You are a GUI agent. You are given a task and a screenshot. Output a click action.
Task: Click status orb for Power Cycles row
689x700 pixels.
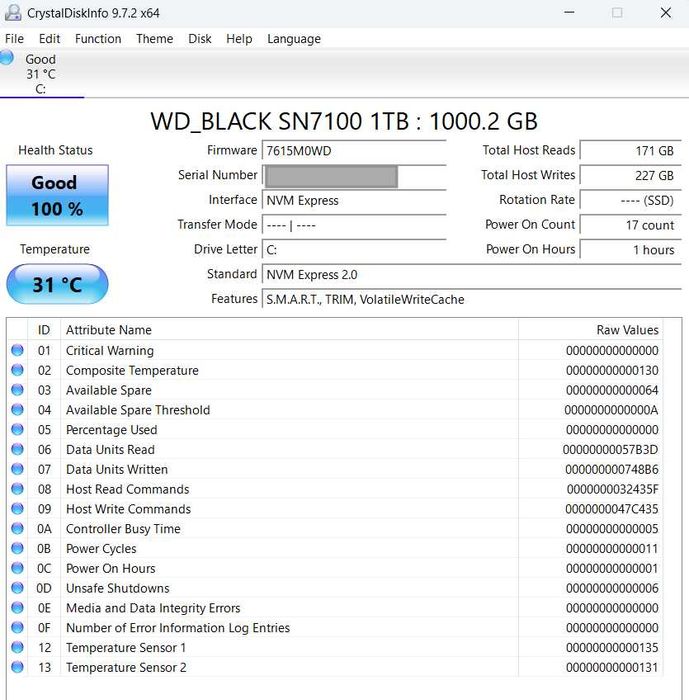[17, 548]
